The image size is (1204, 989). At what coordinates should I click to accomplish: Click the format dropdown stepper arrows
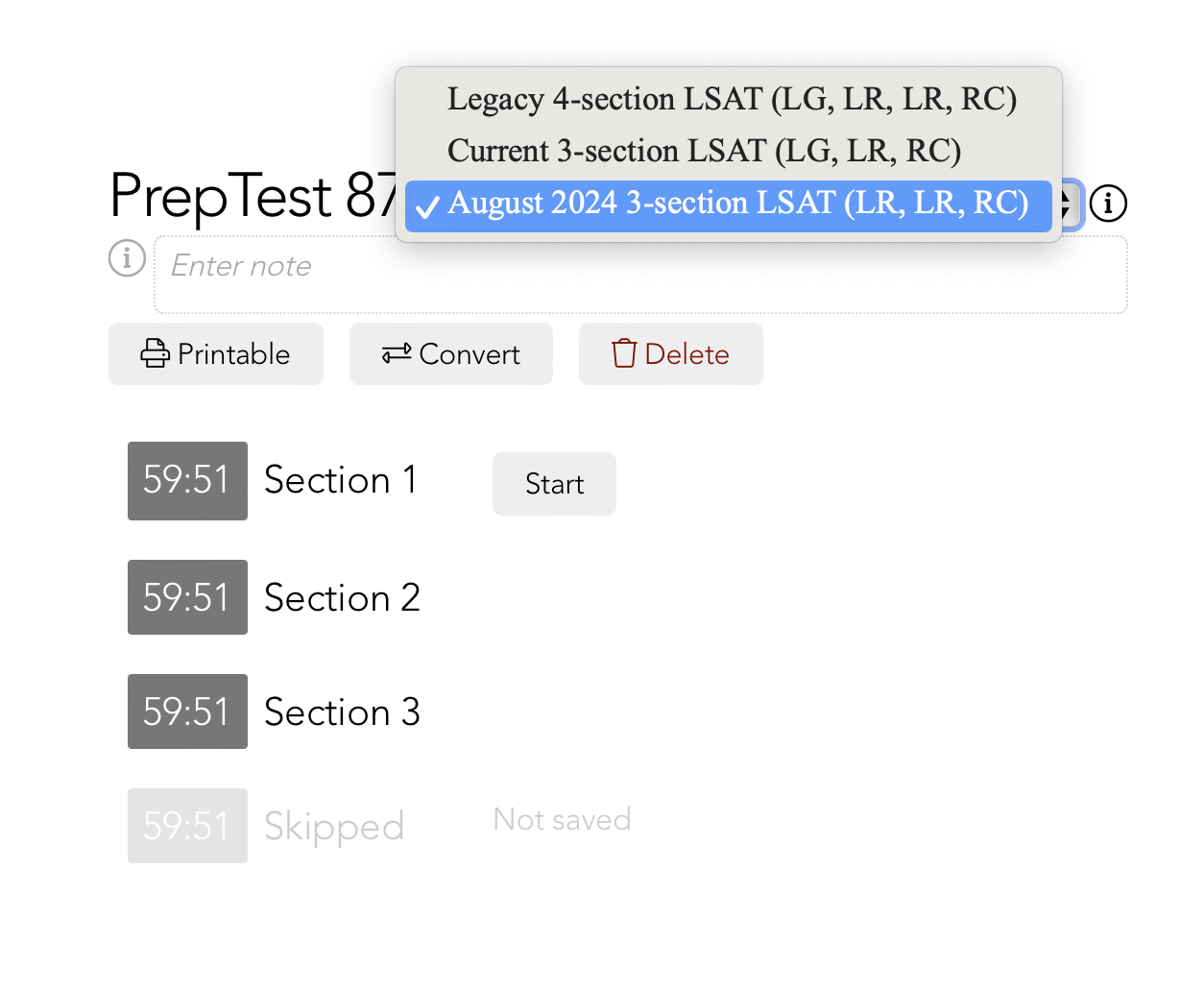[x=1067, y=205]
